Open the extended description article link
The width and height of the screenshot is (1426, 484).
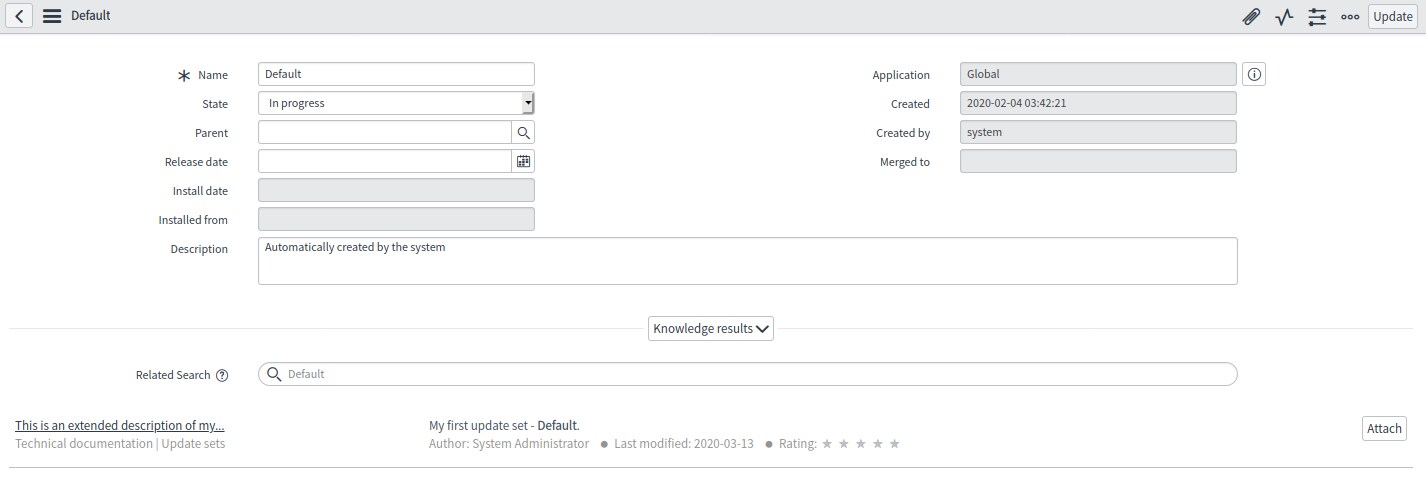[x=120, y=426]
